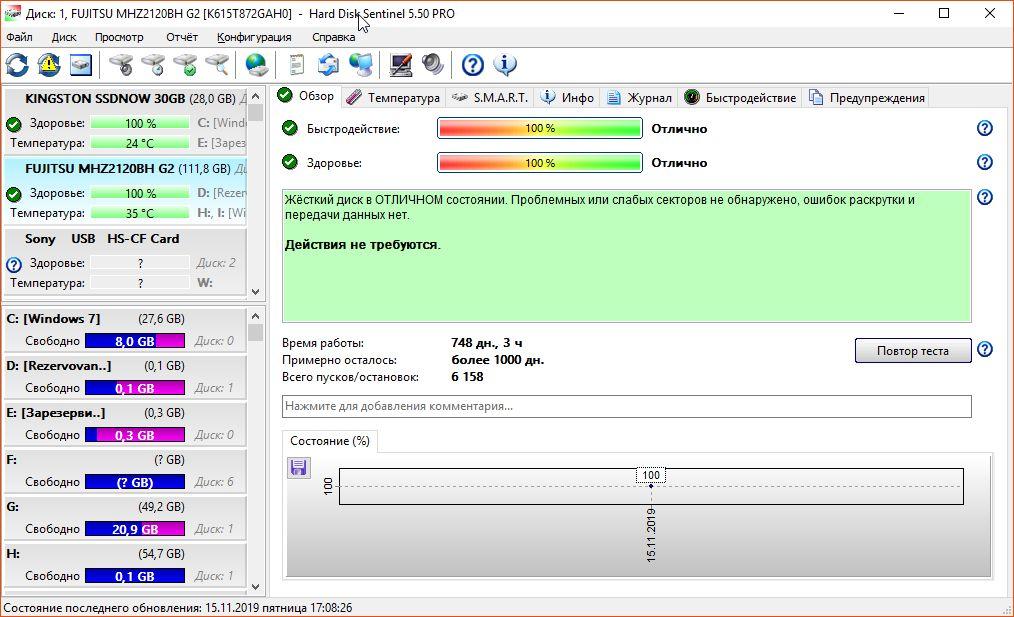Click the envelope with blue arrows icon

(x=329, y=65)
